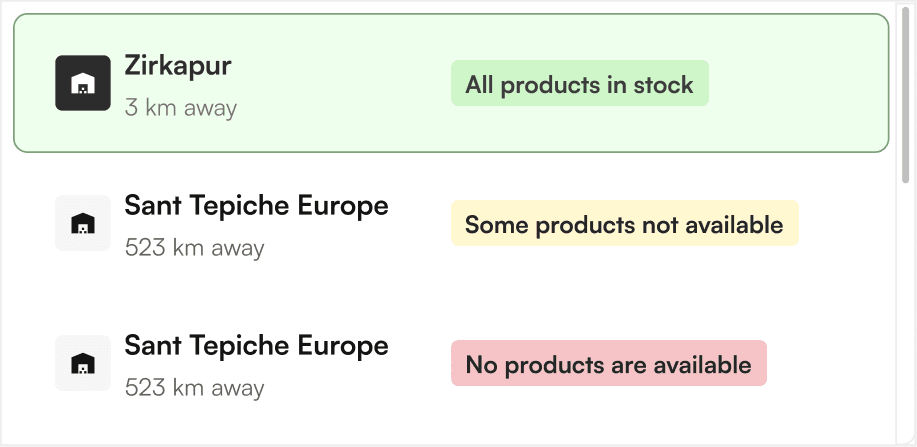Image resolution: width=917 pixels, height=447 pixels.
Task: Click the yellow 'Some products not available' badge
Action: click(x=624, y=224)
